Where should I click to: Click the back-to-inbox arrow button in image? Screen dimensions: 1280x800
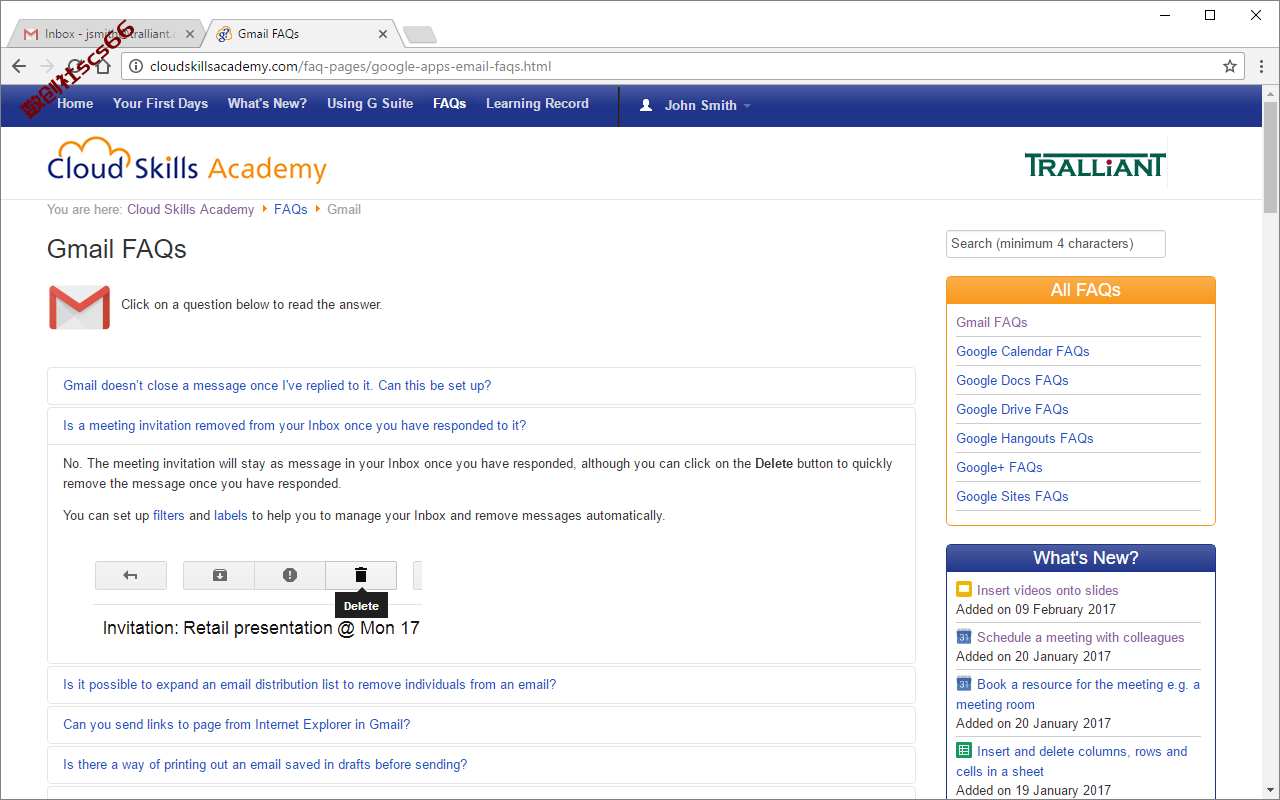[130, 575]
